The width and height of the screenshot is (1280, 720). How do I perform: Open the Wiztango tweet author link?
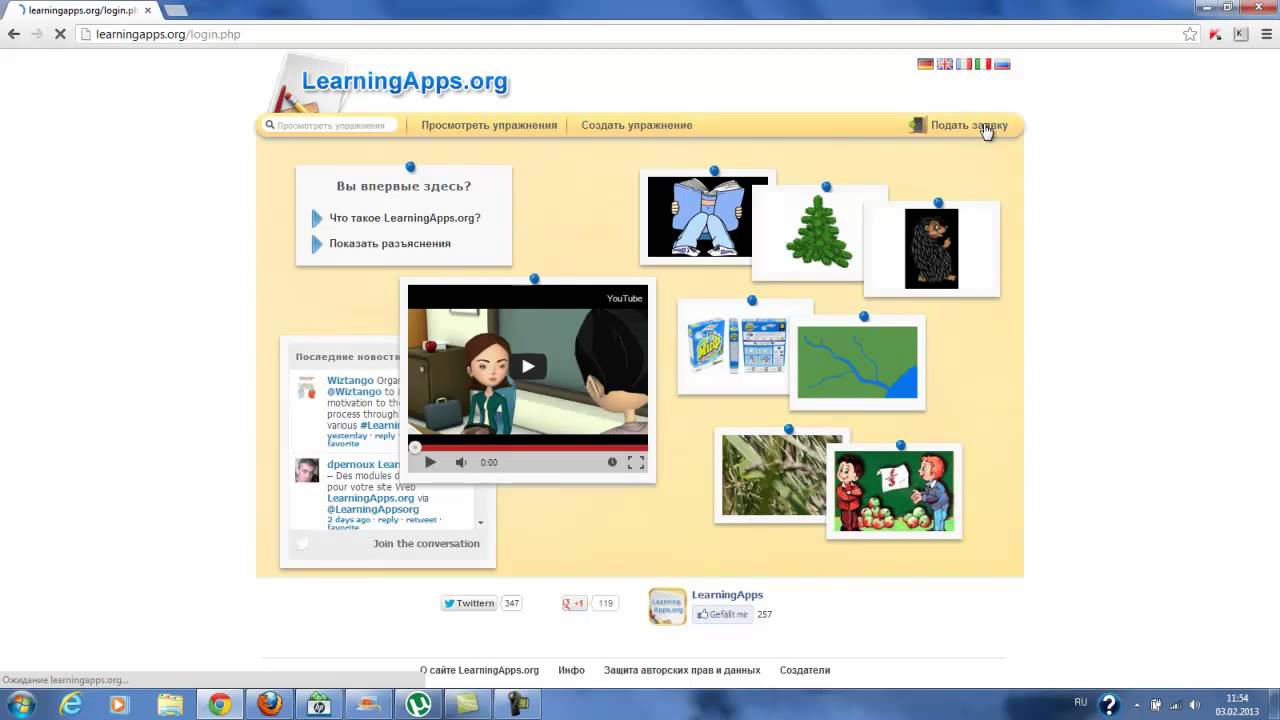350,381
